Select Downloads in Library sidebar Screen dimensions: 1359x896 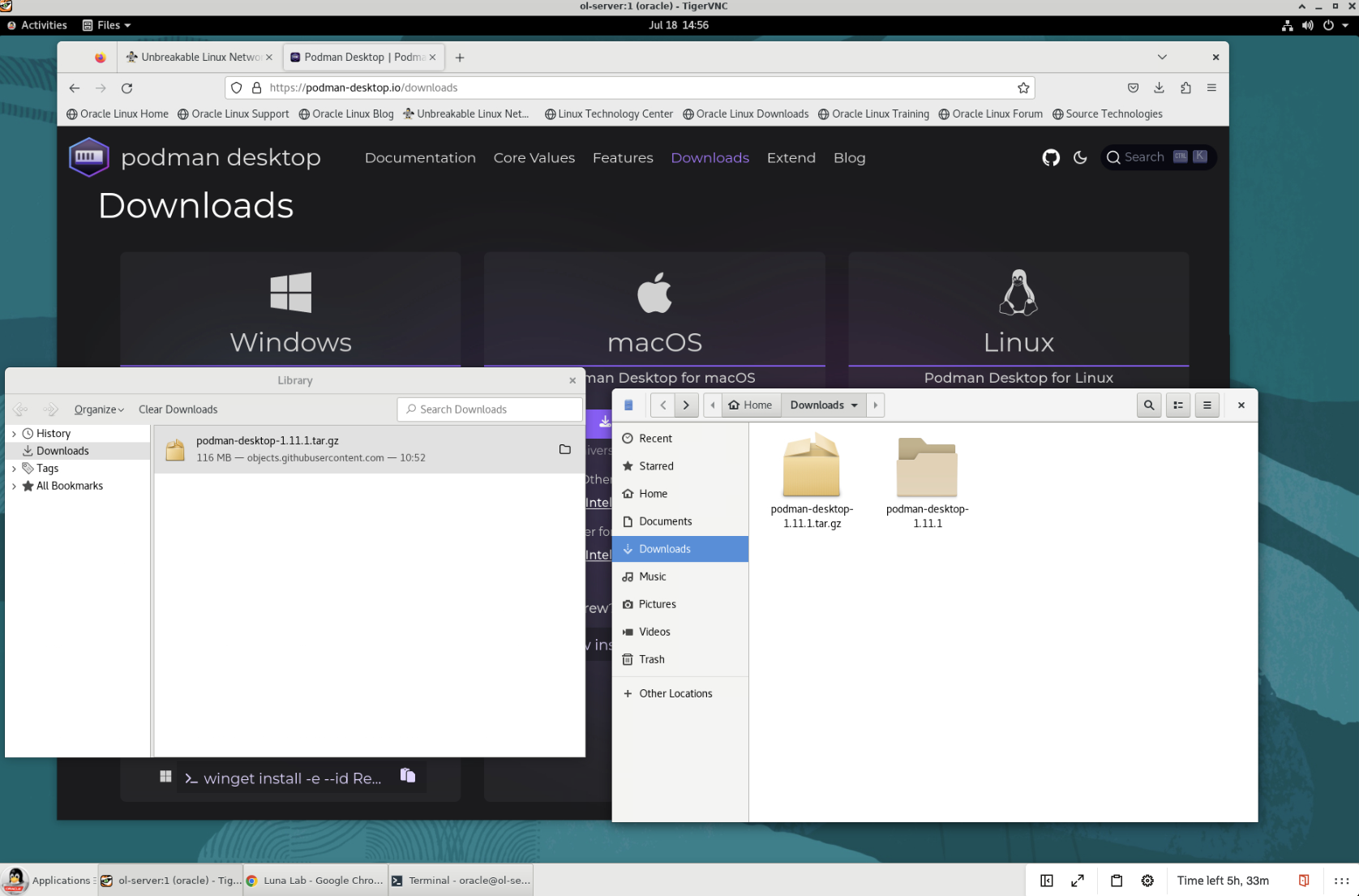(x=78, y=451)
